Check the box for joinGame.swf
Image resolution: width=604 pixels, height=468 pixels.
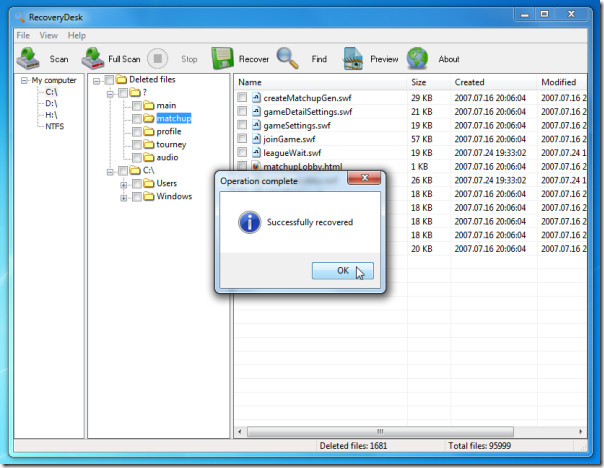pos(242,139)
